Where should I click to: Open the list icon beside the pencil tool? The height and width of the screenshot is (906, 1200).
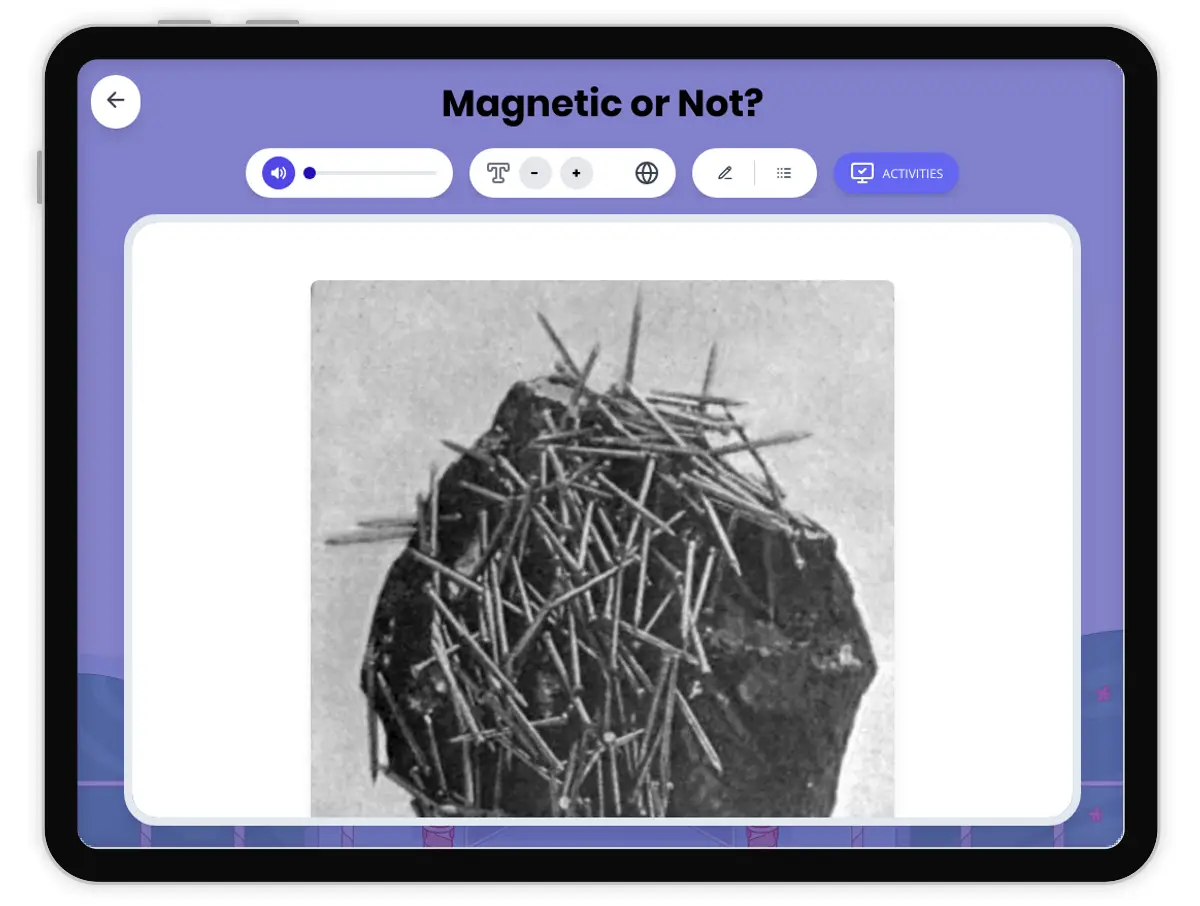(784, 173)
